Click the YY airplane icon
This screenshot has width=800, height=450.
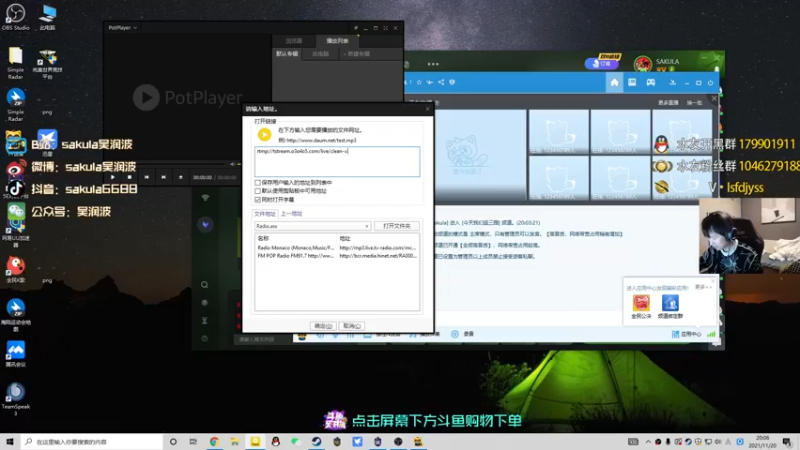(x=430, y=82)
